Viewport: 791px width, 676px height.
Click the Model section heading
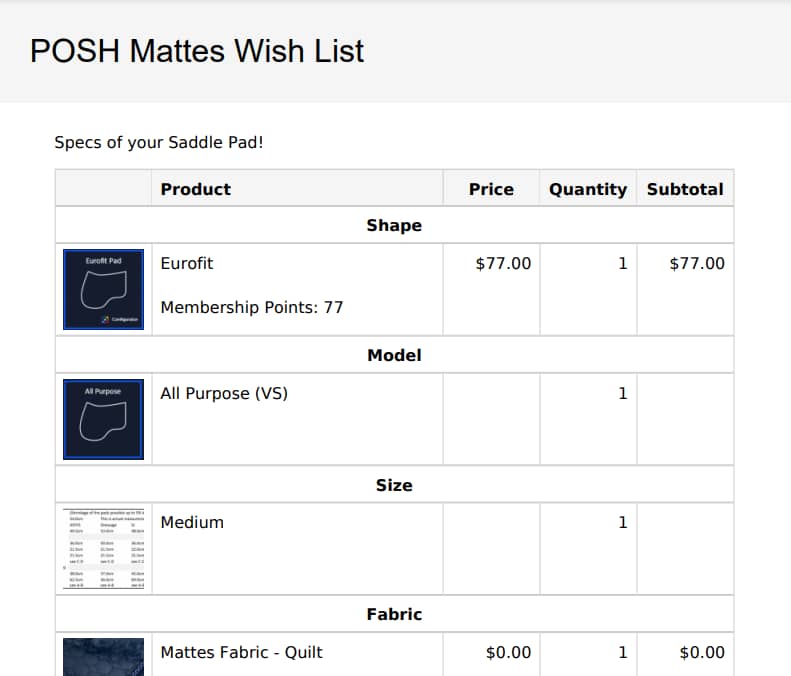pos(394,355)
